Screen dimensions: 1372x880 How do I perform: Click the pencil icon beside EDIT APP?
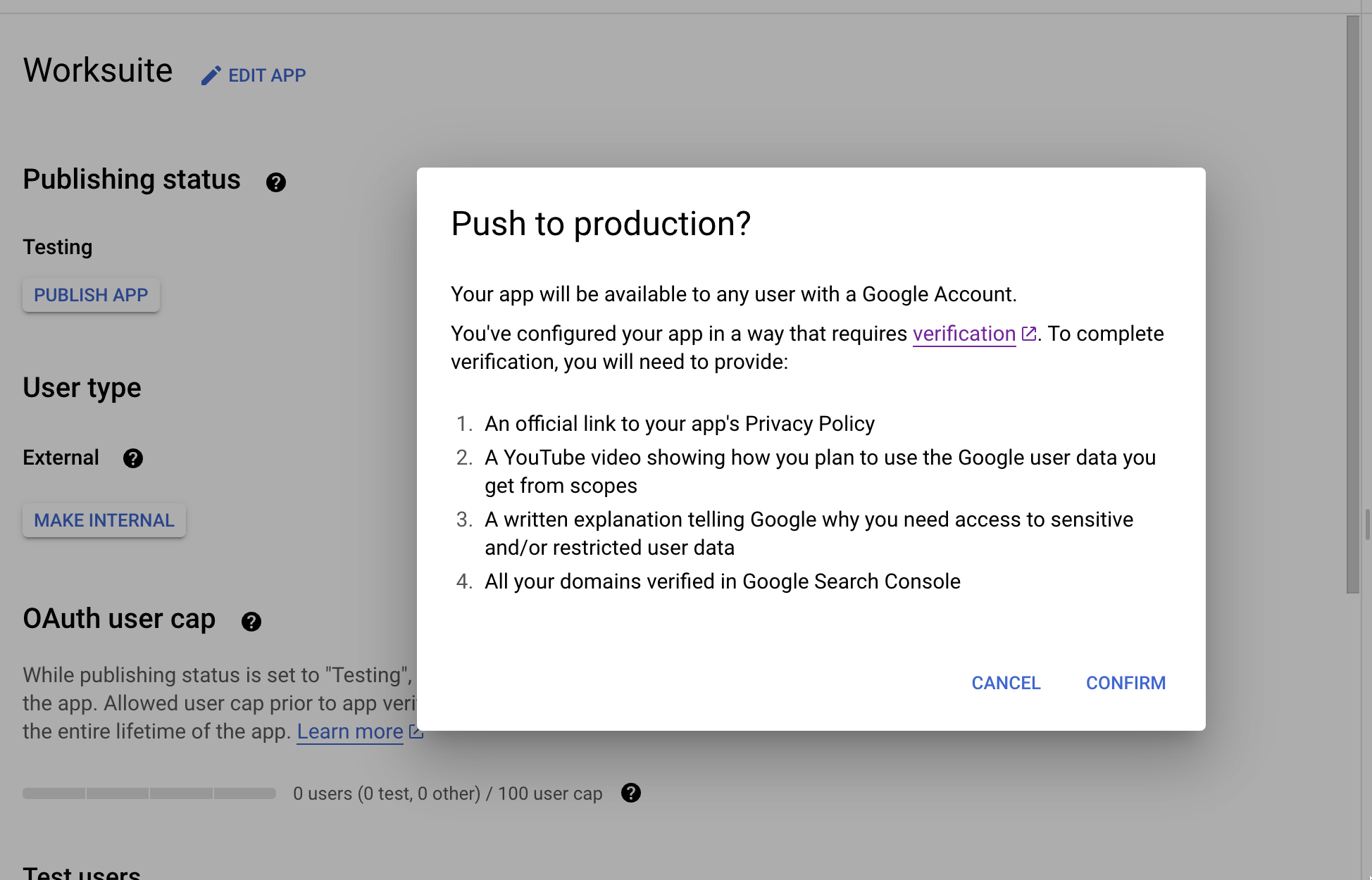tap(211, 75)
